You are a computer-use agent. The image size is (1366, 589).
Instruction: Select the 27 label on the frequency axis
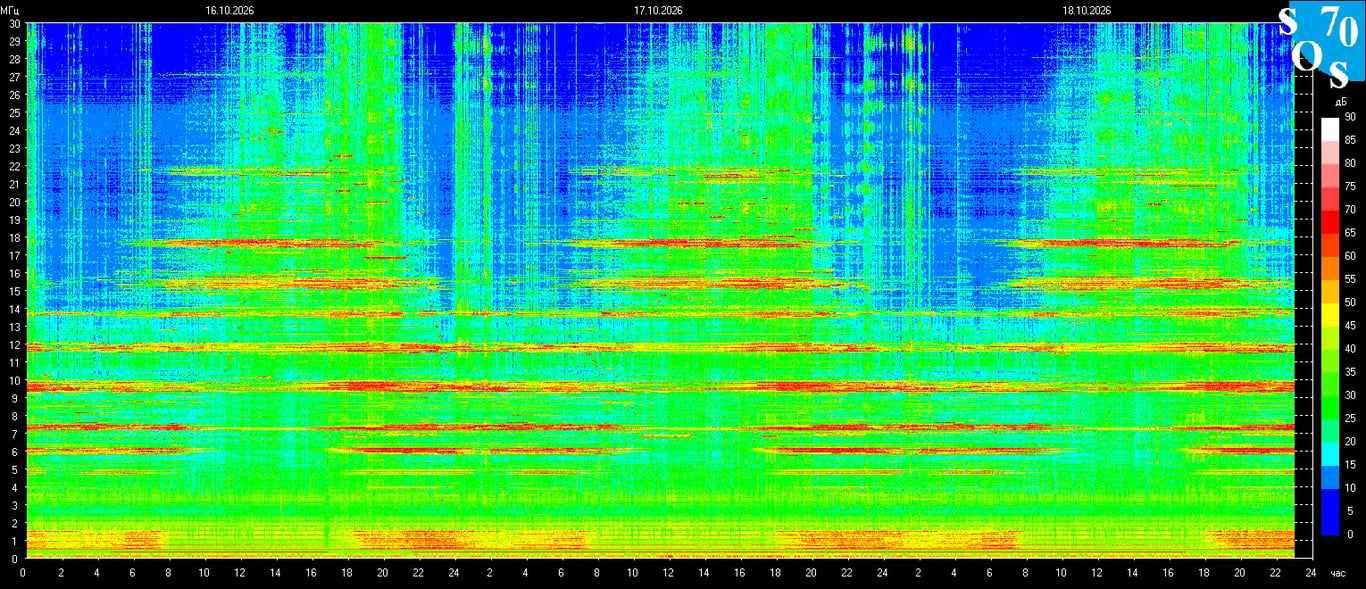click(x=14, y=77)
